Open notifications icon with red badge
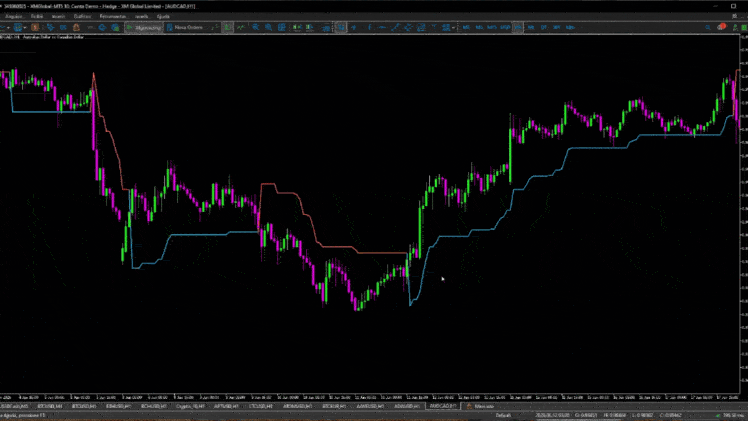748x421 pixels. 722,27
